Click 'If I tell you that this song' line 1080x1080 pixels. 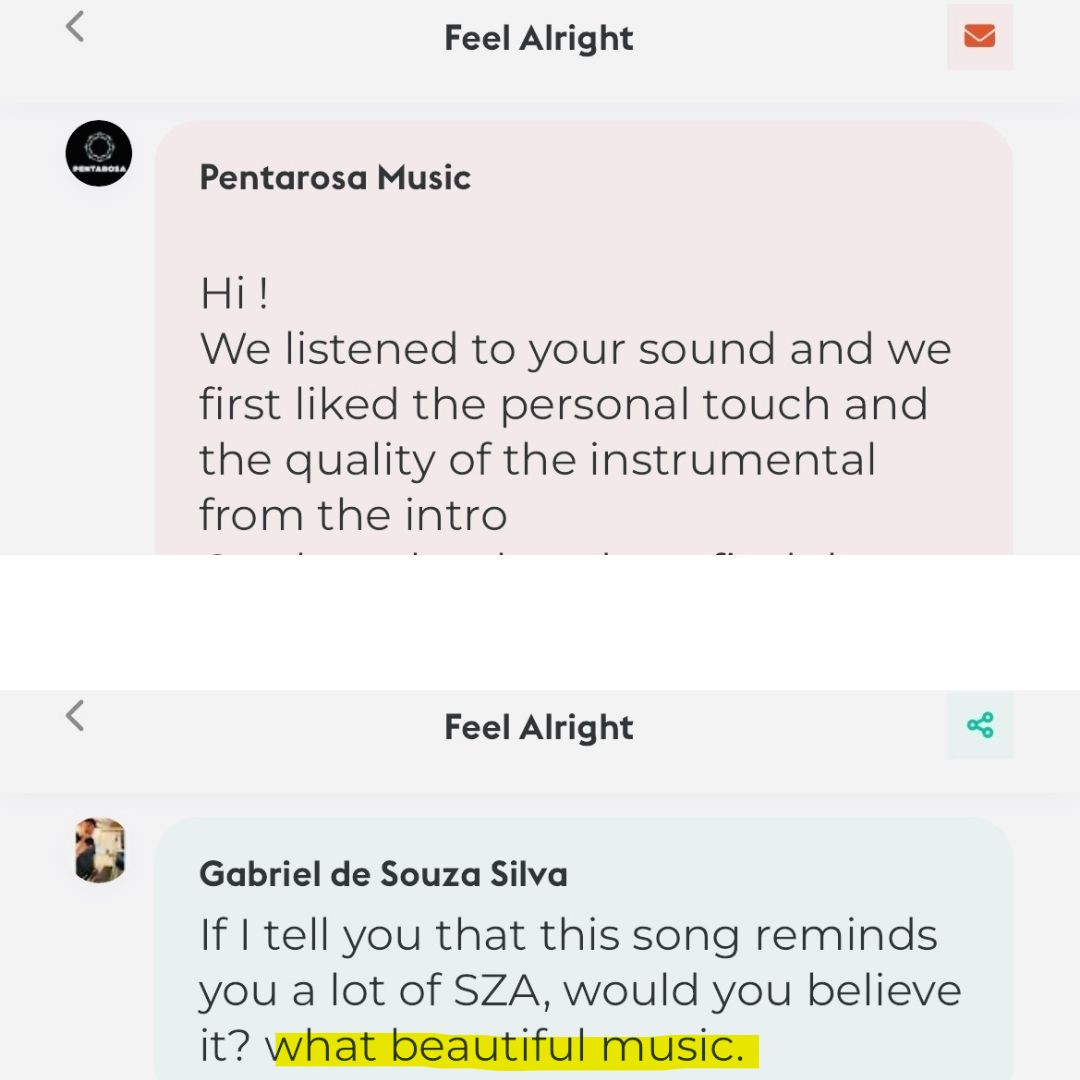pyautogui.click(x=568, y=935)
